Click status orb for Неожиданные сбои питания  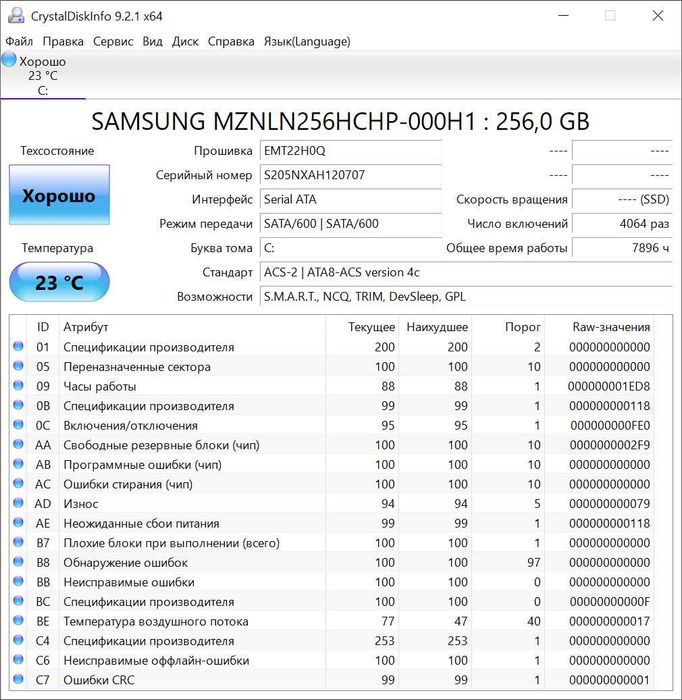(x=18, y=522)
